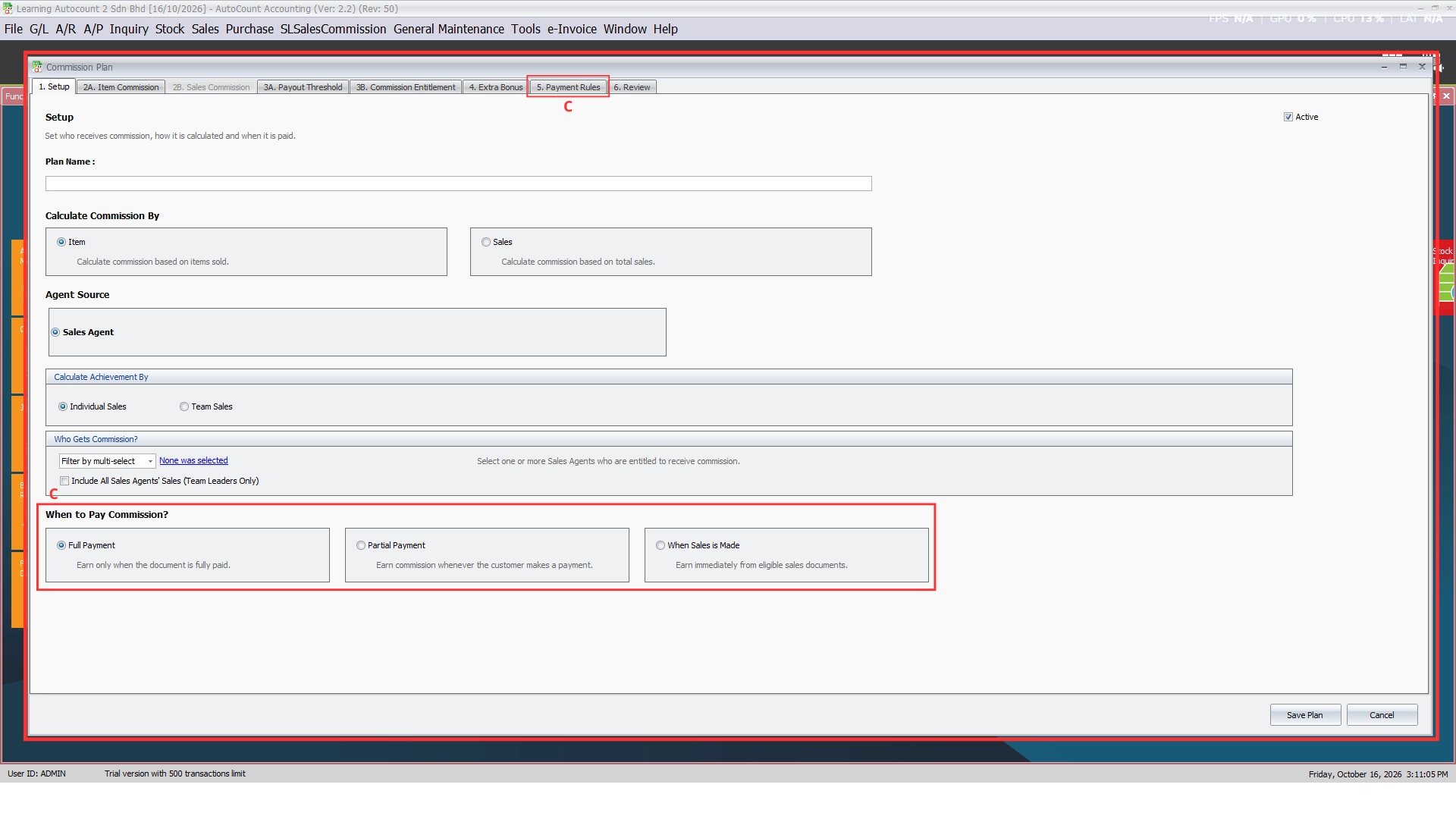Switch to 6. Review tab
This screenshot has width=1456, height=819.
pos(632,87)
